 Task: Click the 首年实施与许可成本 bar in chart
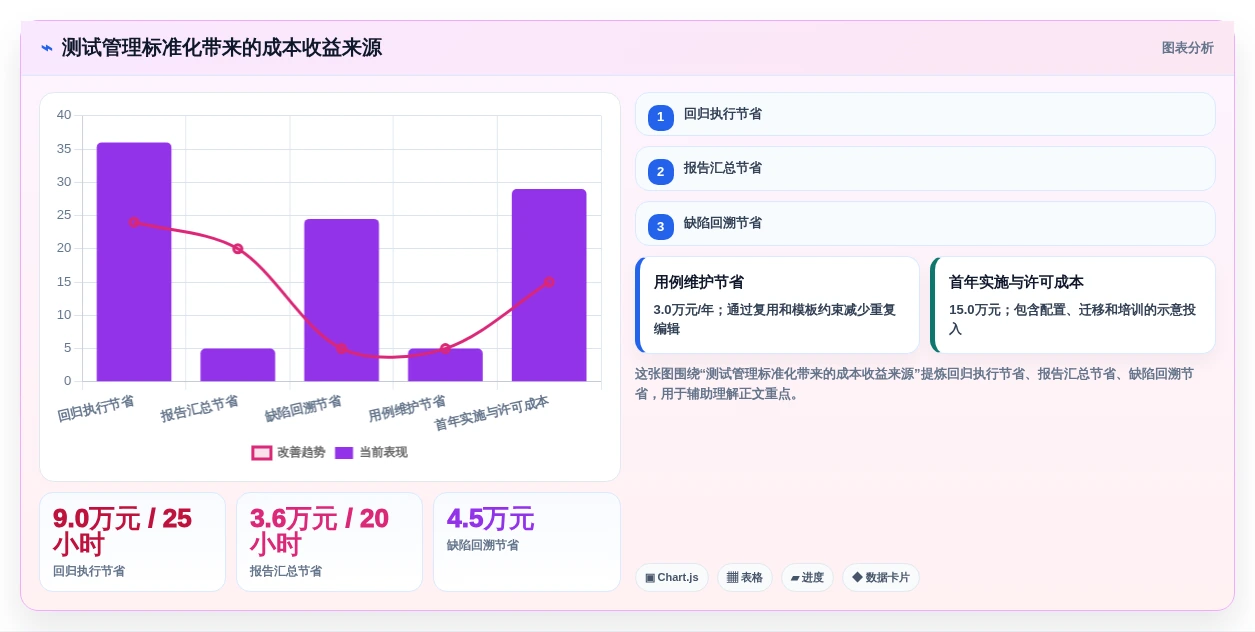549,285
